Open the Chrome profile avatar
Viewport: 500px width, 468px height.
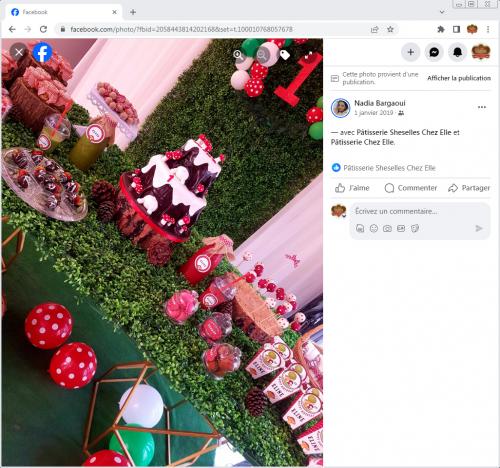(x=472, y=29)
